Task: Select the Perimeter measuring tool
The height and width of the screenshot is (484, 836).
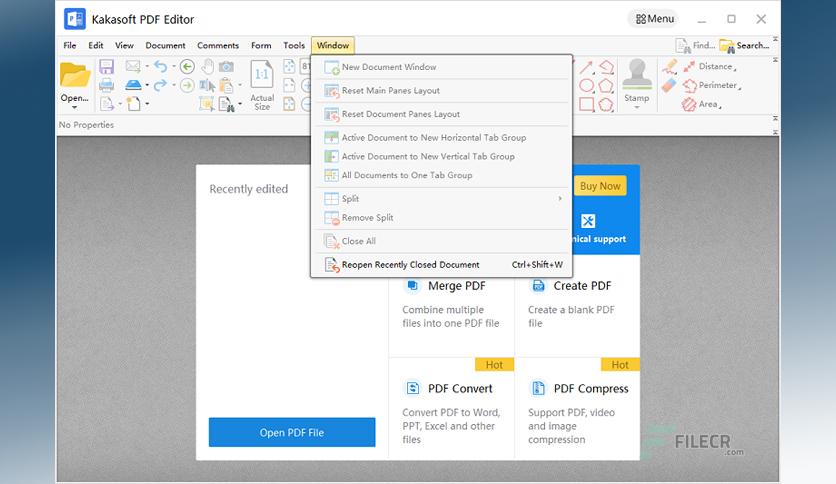Action: (x=712, y=85)
